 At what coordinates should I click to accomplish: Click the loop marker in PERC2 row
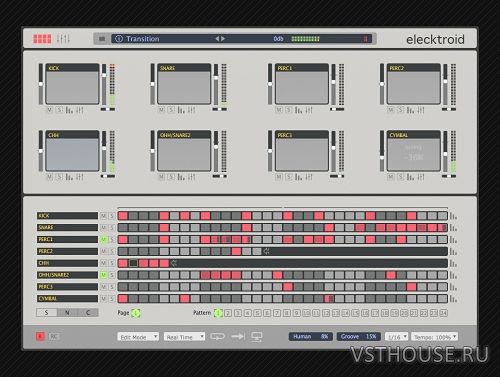pyautogui.click(x=267, y=251)
